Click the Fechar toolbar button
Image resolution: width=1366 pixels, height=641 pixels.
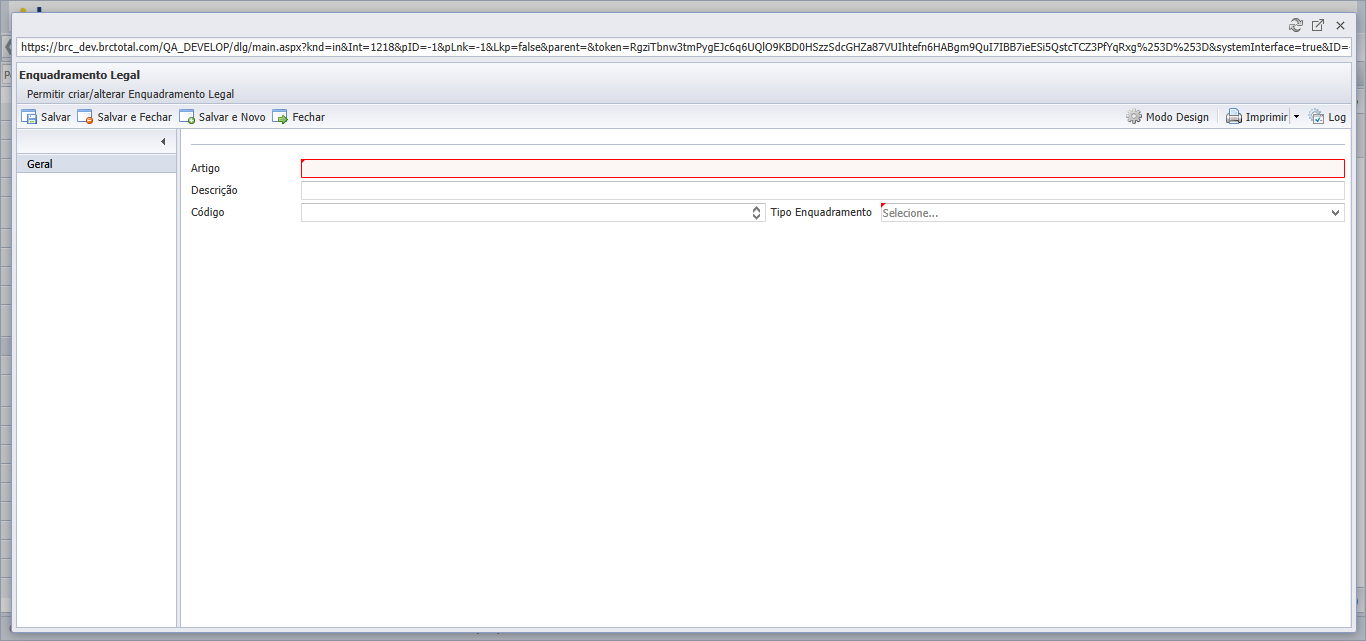[298, 117]
